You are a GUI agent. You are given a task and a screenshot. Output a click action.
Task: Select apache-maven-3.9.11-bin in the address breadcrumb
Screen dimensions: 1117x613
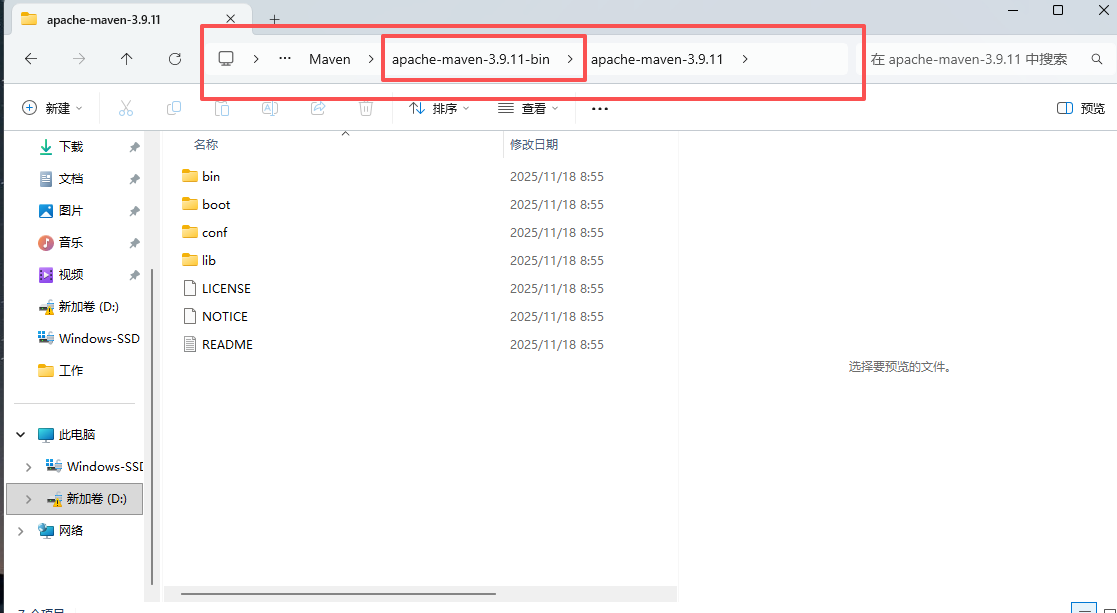coord(470,59)
